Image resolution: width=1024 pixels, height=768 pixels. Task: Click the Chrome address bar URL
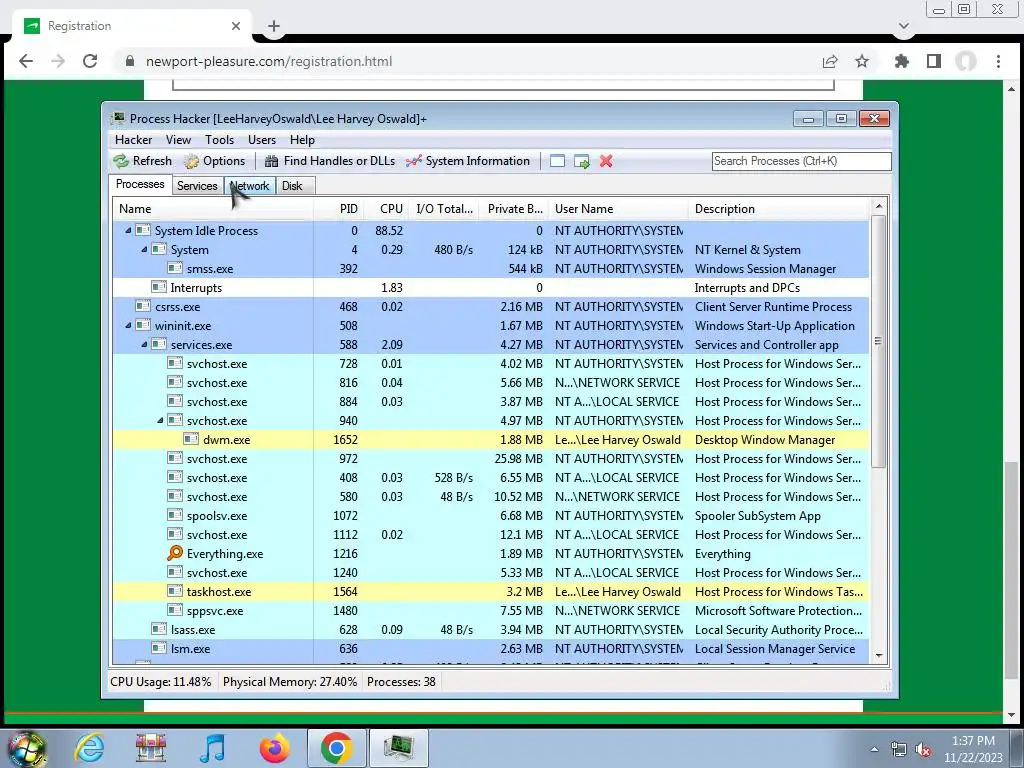[x=269, y=61]
